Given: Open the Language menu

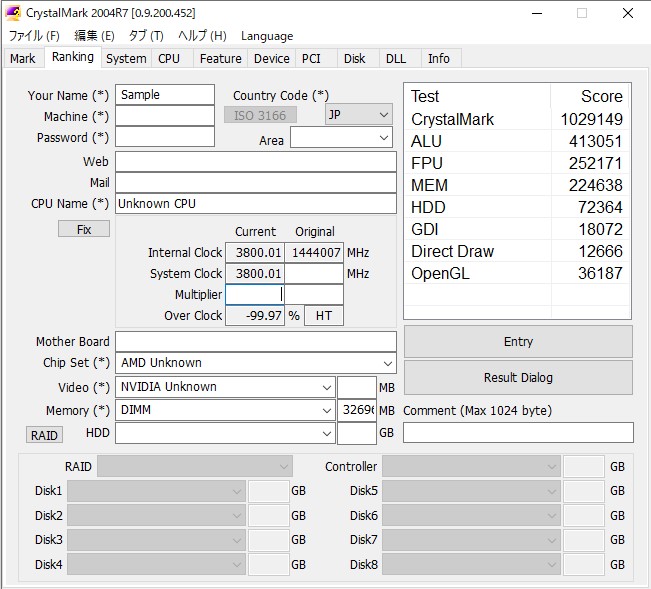Looking at the screenshot, I should tap(267, 36).
